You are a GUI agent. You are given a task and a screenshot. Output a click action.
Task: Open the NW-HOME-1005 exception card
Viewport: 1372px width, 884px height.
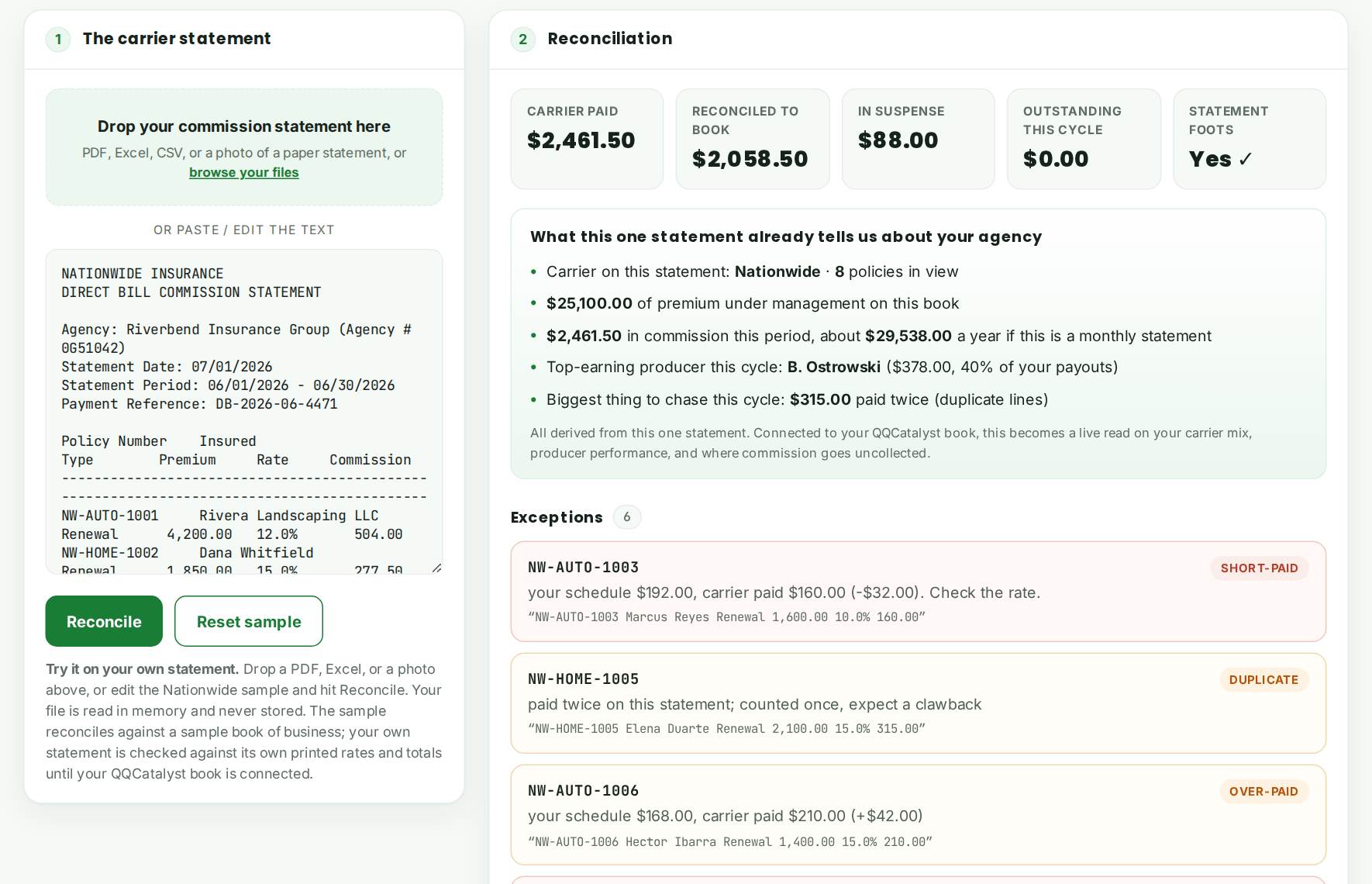[919, 703]
